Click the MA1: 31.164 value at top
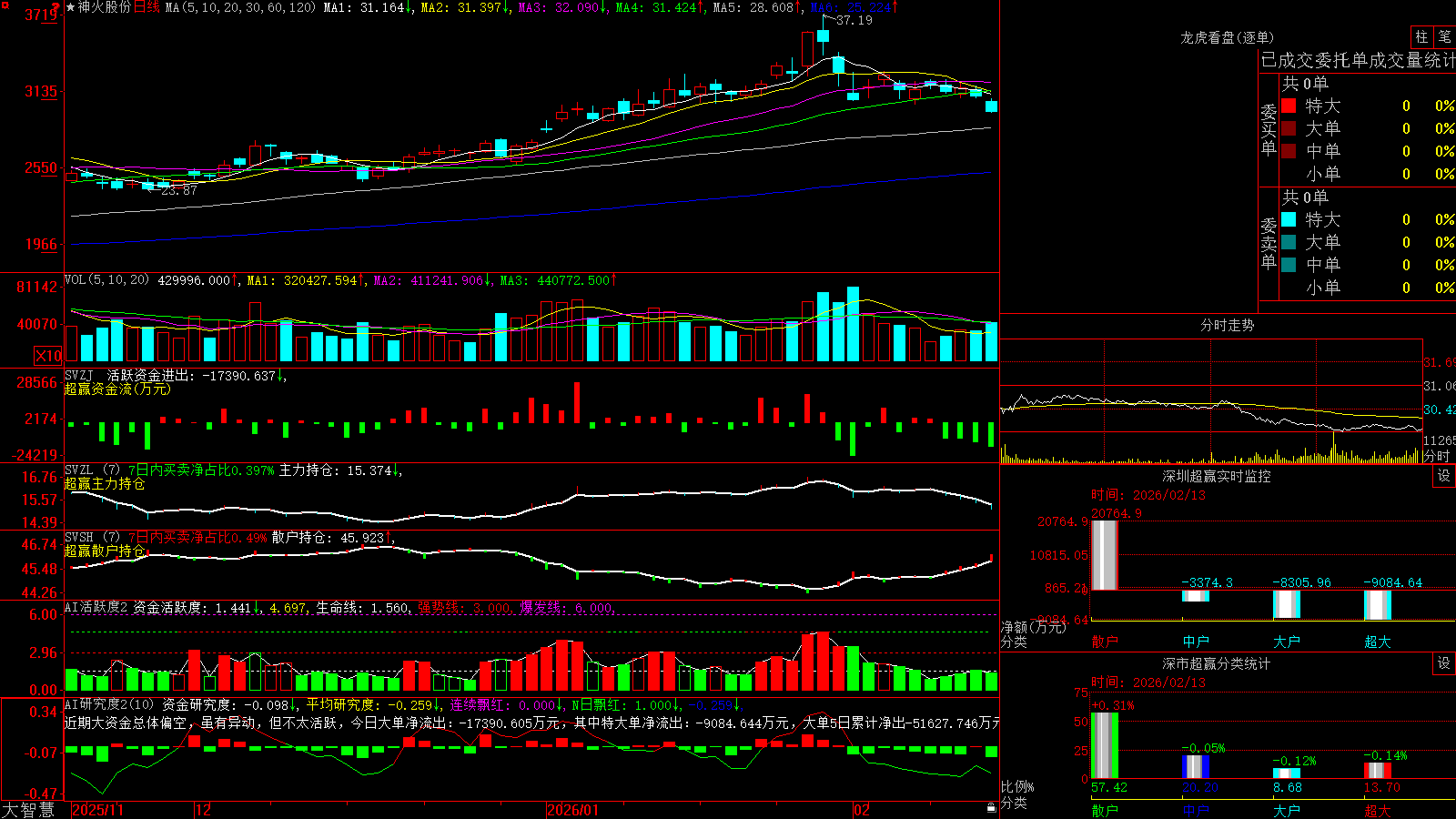The height and width of the screenshot is (819, 1456). click(368, 7)
